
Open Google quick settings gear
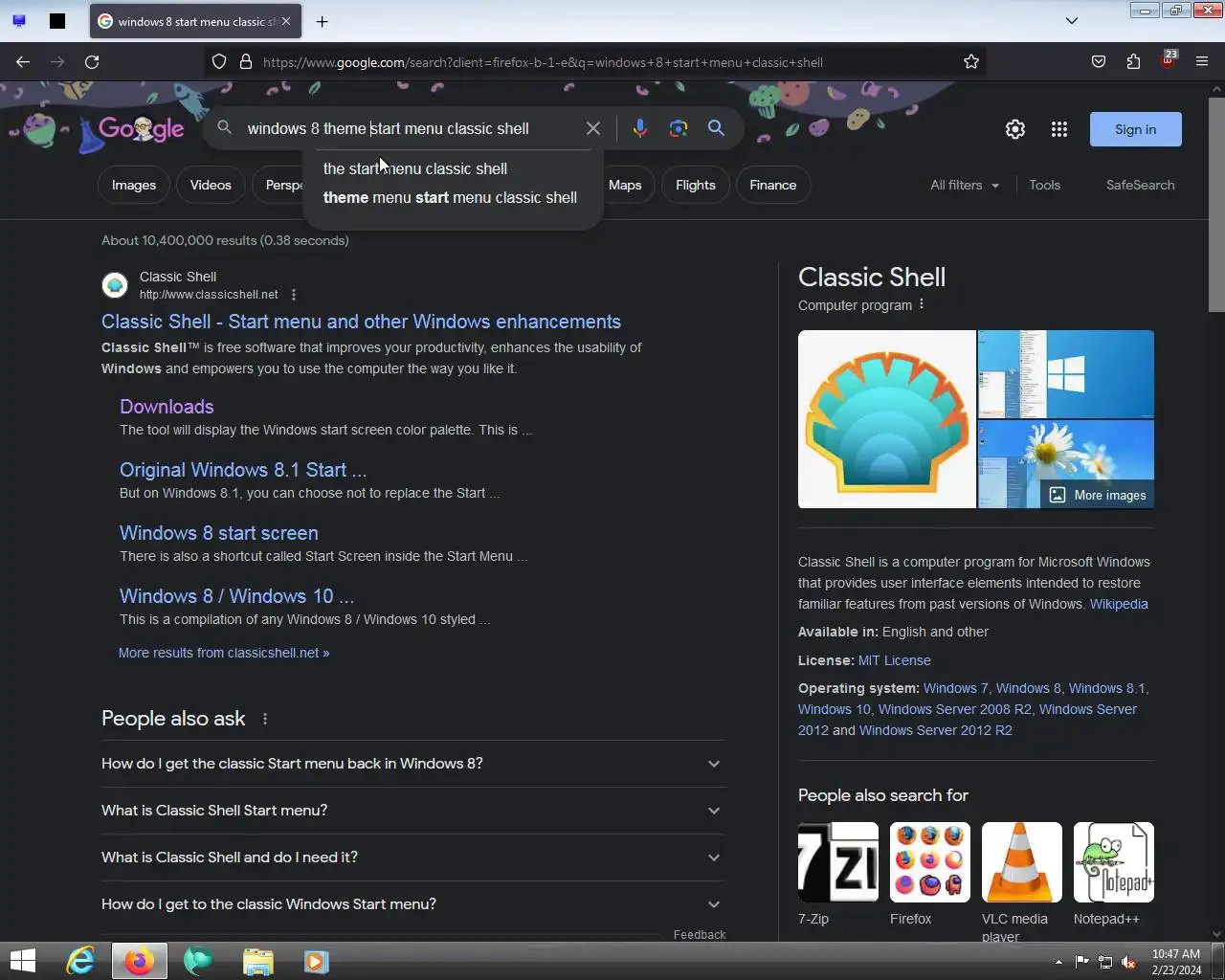pos(1015,129)
